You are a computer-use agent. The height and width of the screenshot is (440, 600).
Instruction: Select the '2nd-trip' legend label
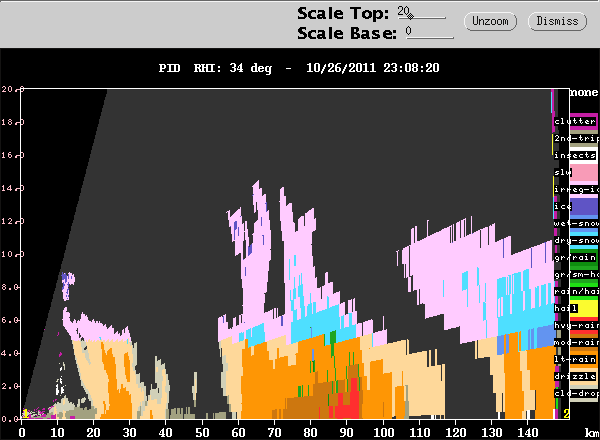(576, 138)
